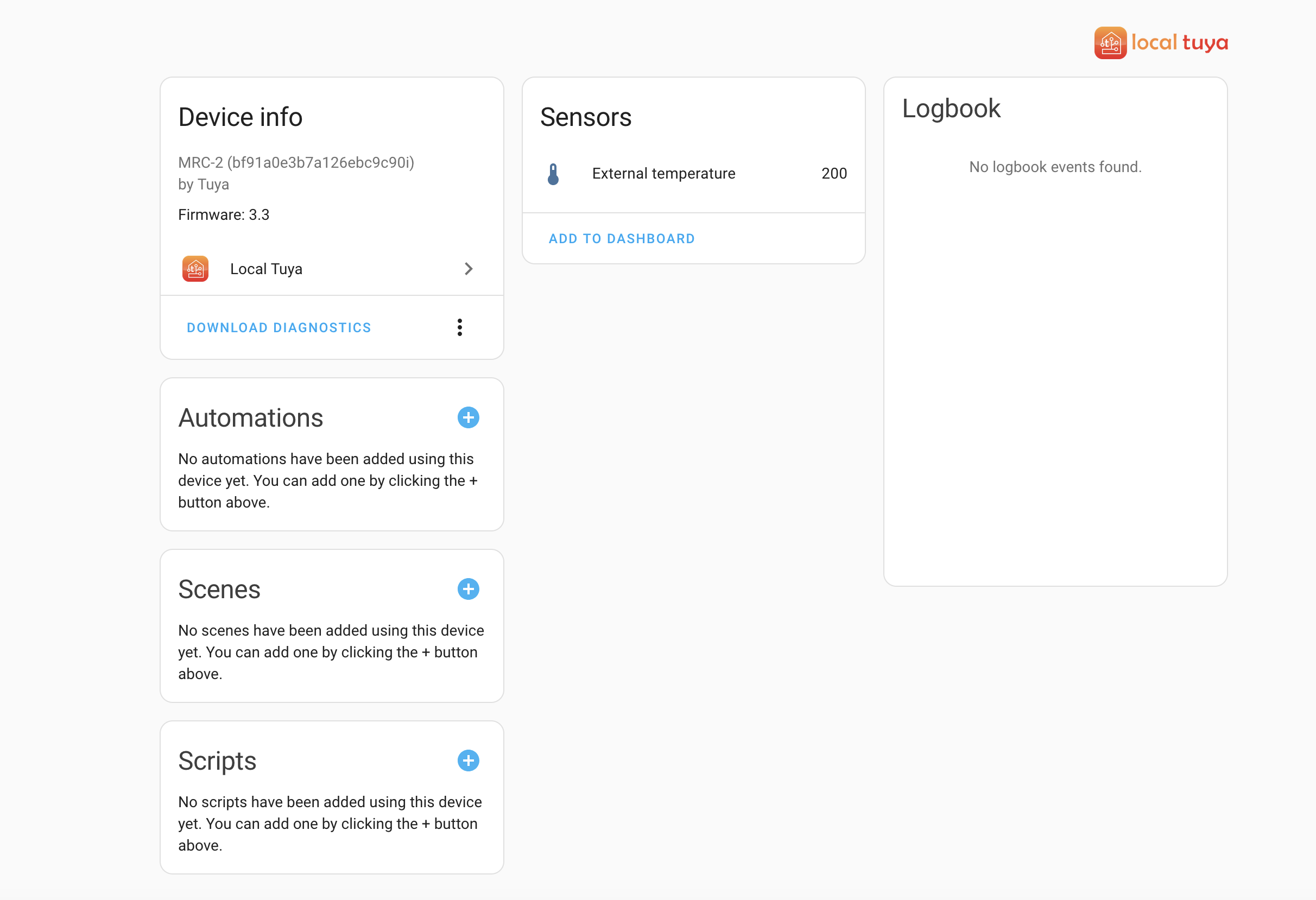Screen dimensions: 1316x900
Task: Click the Sensors card heading
Action: [585, 117]
